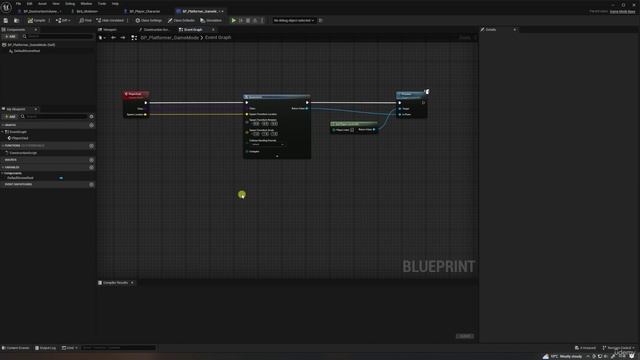
Task: Expand the Variables section
Action: coord(3,167)
